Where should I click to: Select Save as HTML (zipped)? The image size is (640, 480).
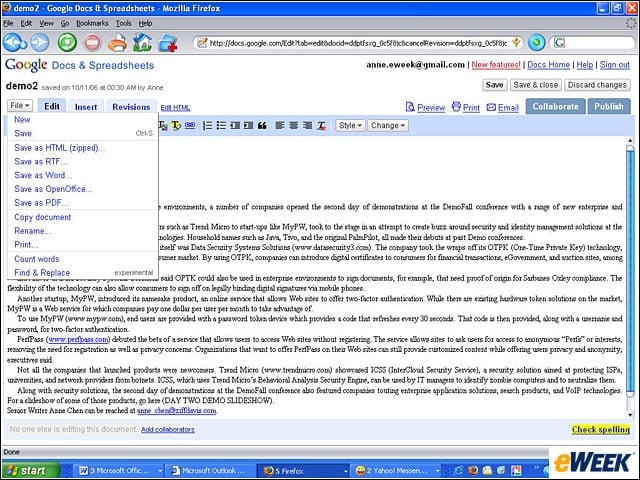coord(82,148)
